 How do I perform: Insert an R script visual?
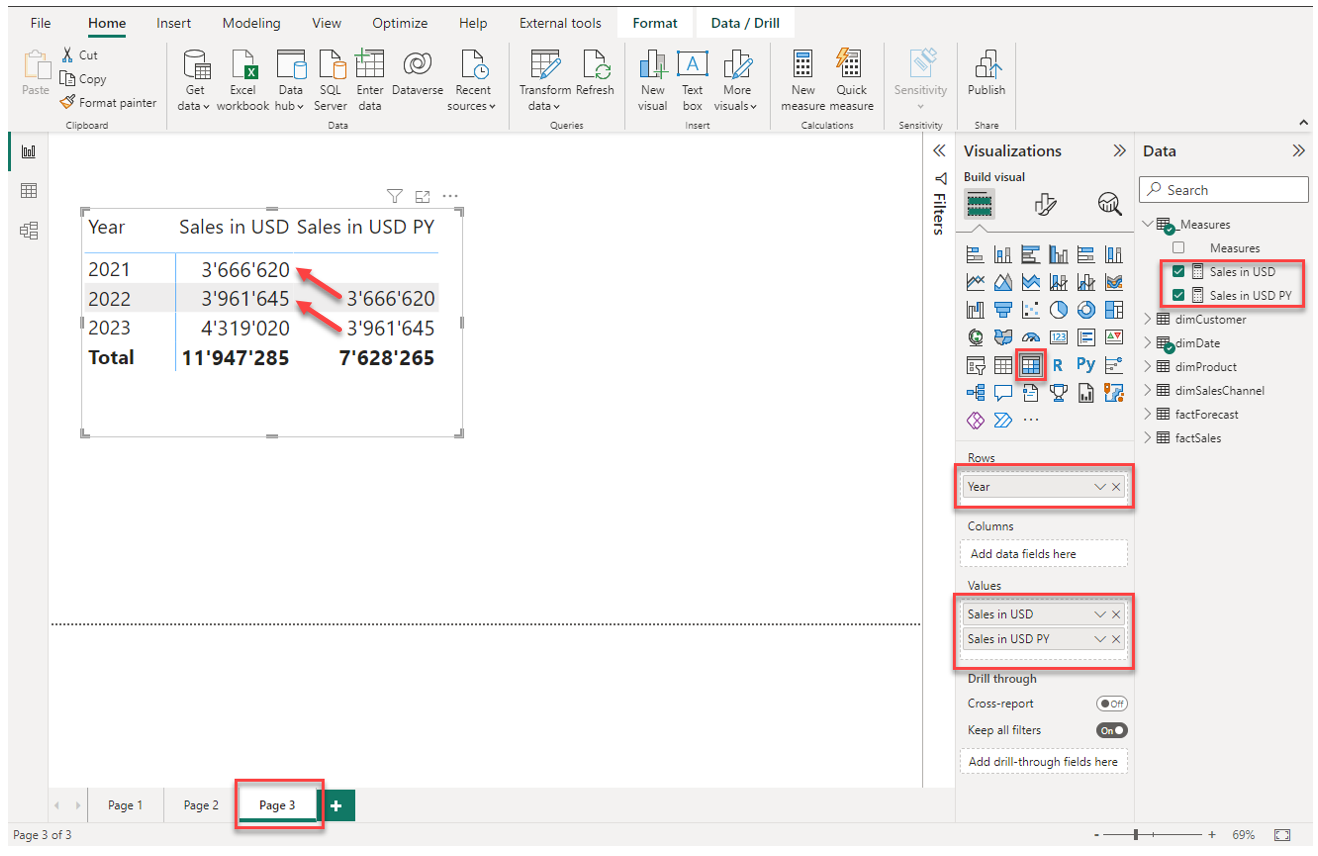tap(1058, 366)
